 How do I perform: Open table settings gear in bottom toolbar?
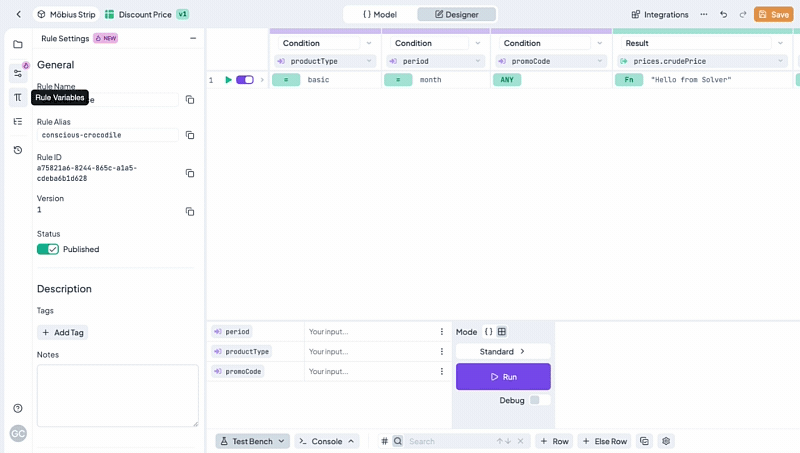(666, 441)
